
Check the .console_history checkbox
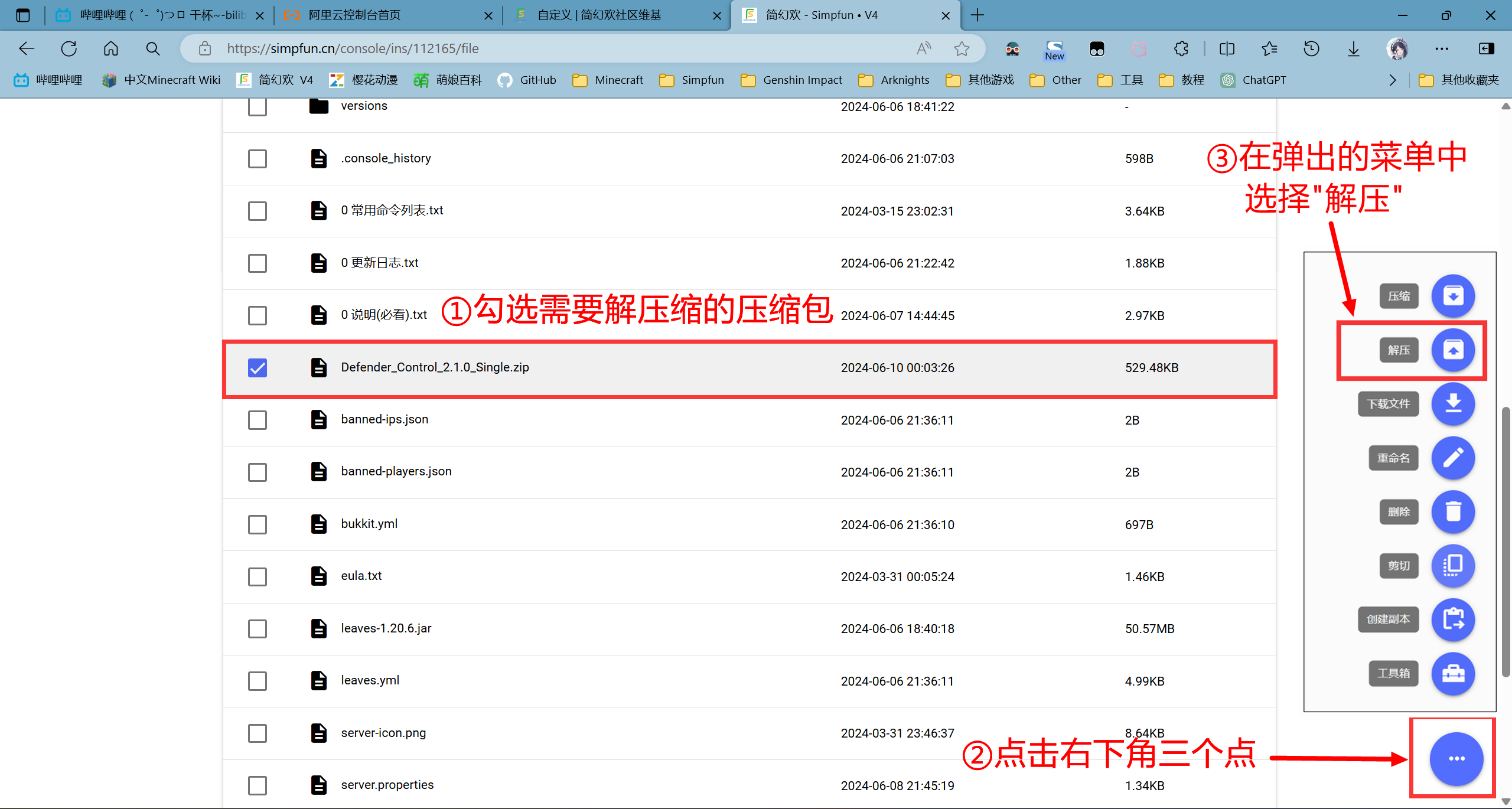[258, 159]
